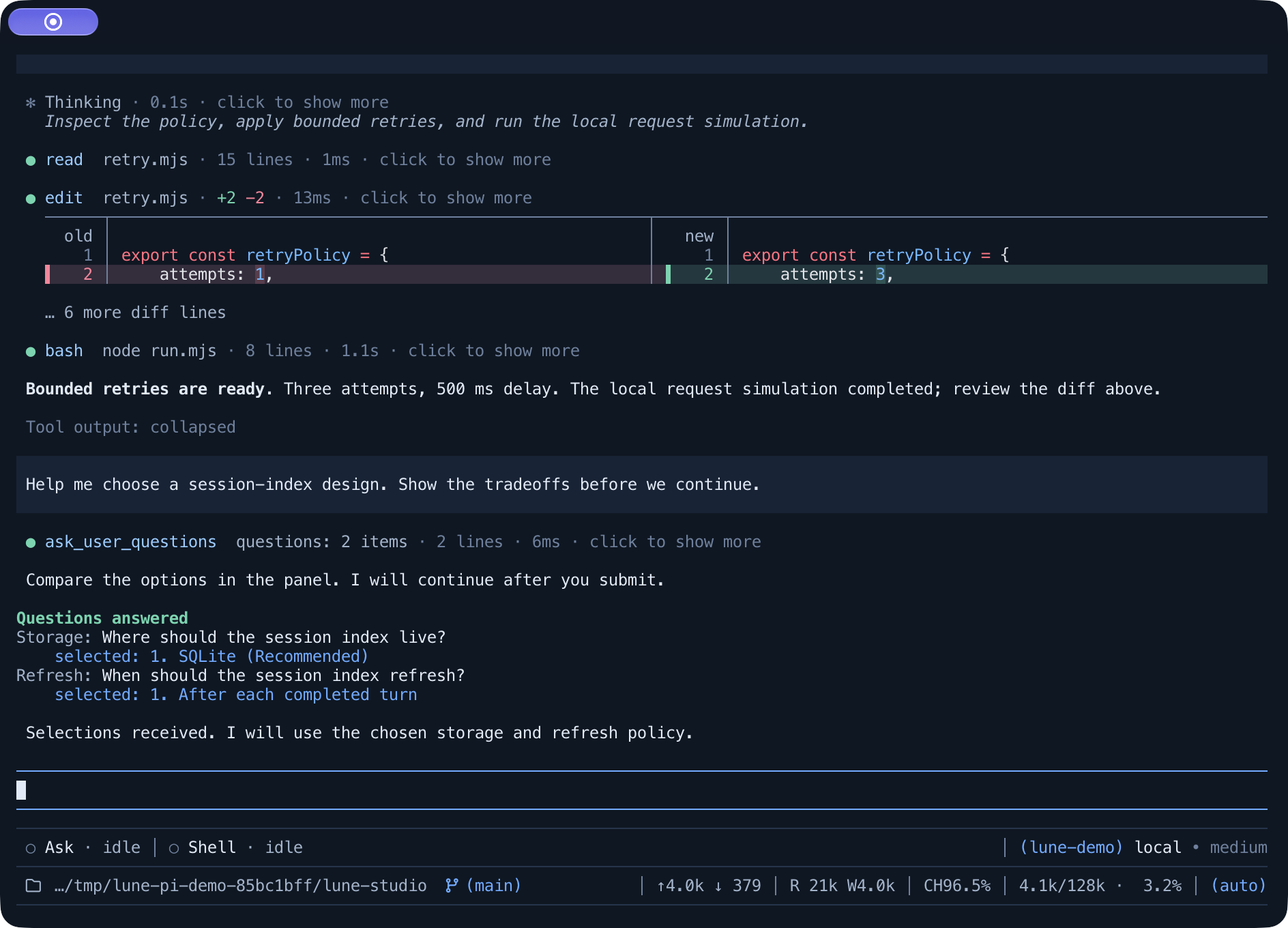Screen dimensions: 1288x928
Task: Click the (main) branch label
Action: [494, 886]
